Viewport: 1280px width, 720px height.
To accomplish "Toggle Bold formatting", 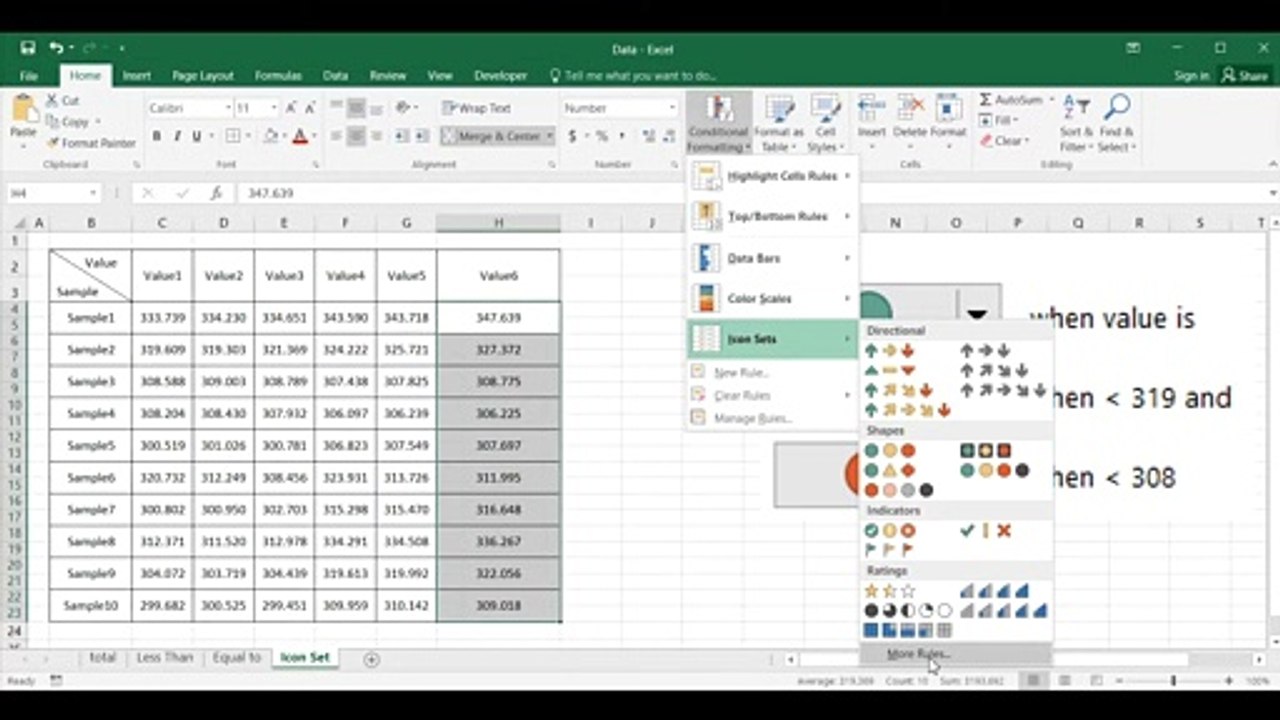I will click(x=156, y=136).
